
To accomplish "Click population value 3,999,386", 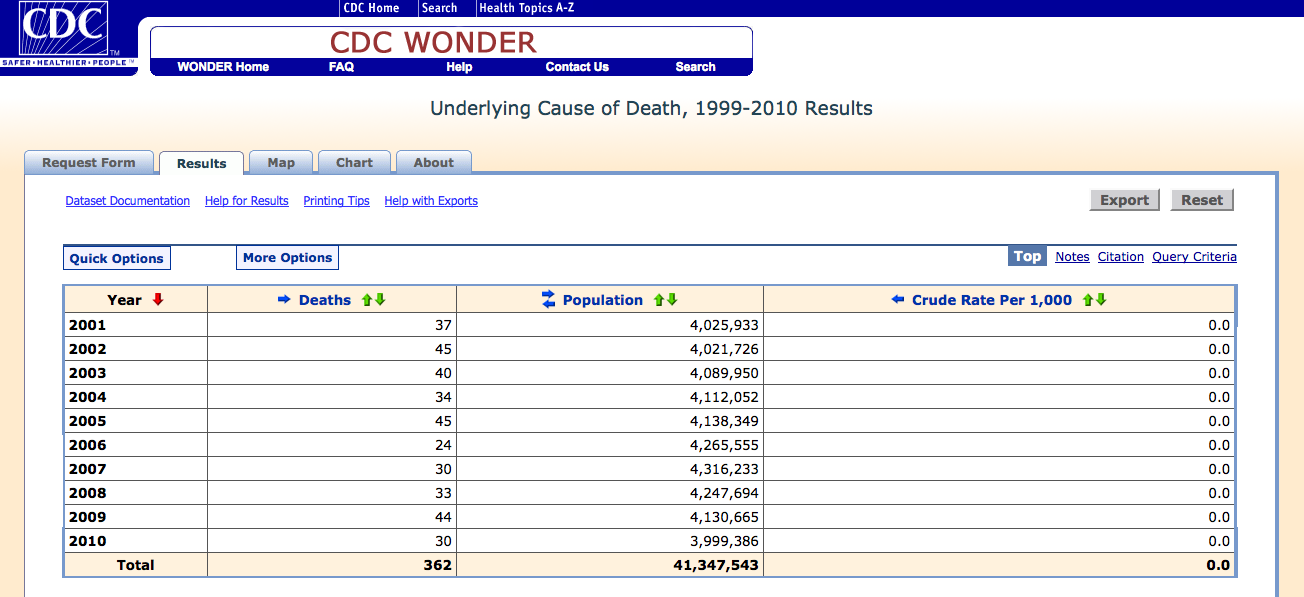I will coord(724,541).
